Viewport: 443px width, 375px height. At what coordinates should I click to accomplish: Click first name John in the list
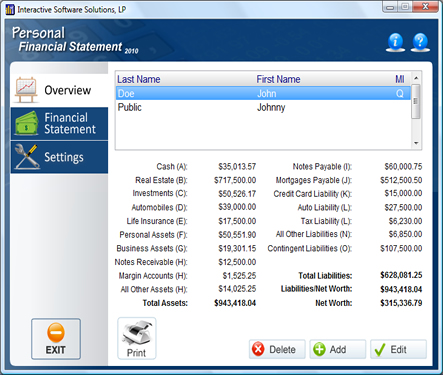tap(267, 93)
